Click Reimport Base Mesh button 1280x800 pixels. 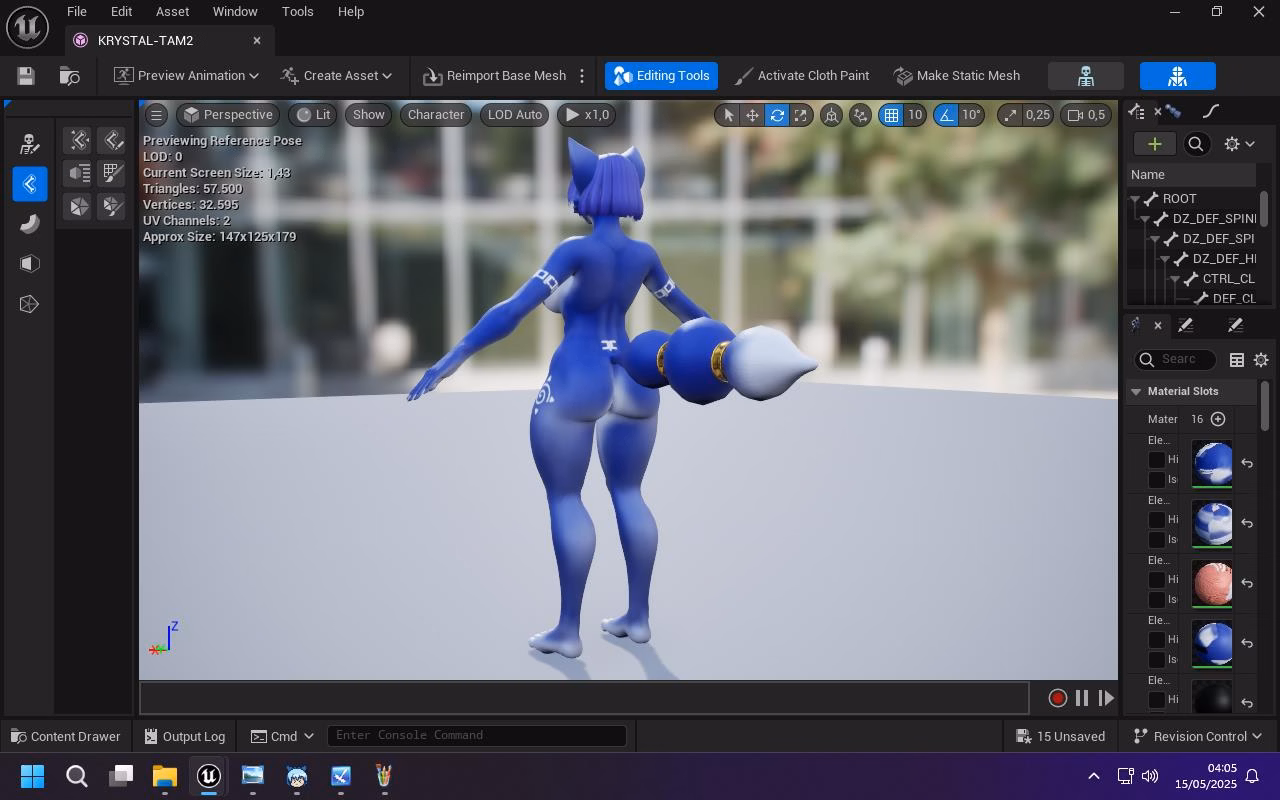point(494,76)
